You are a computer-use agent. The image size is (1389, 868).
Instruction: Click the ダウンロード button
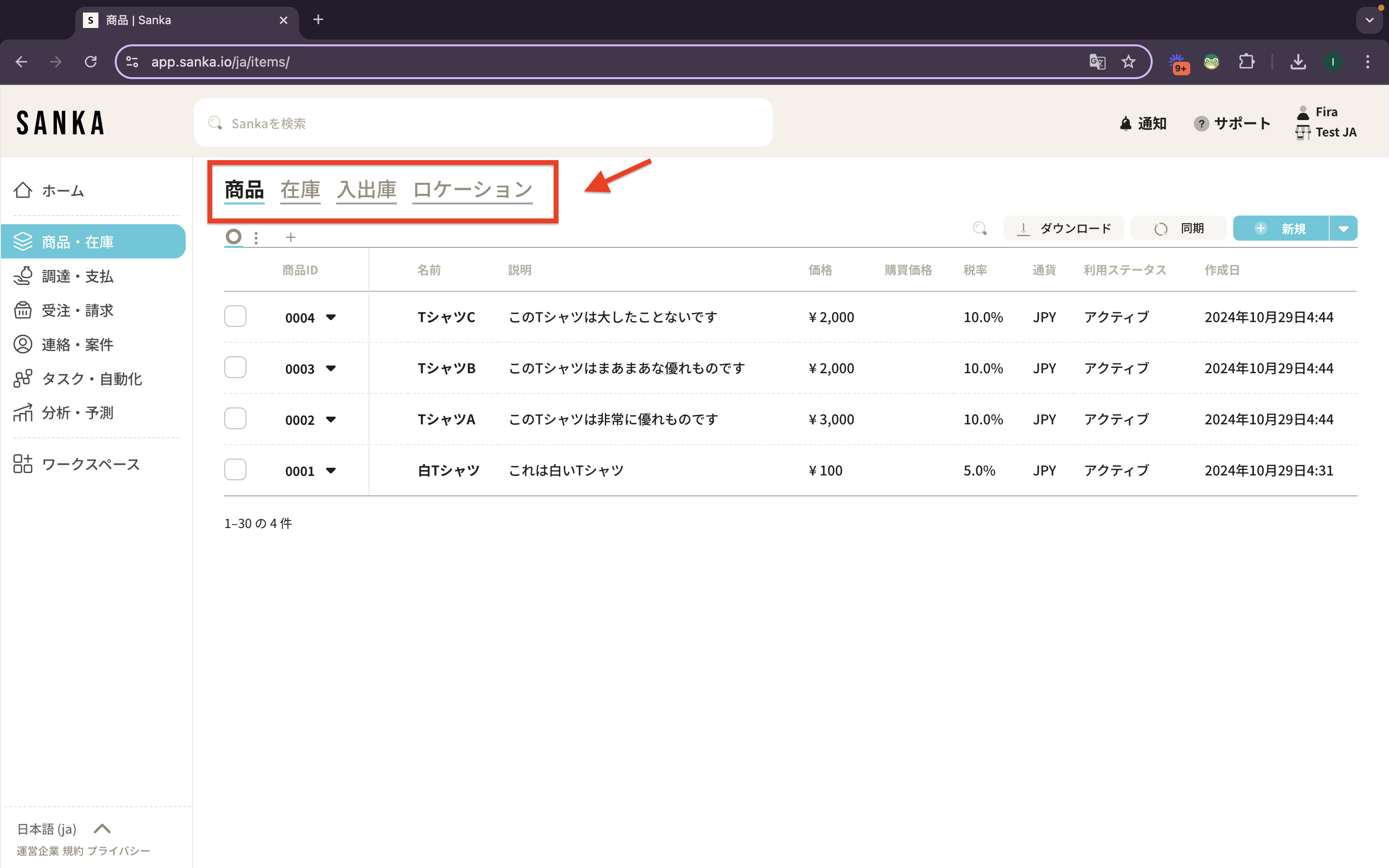pyautogui.click(x=1063, y=229)
